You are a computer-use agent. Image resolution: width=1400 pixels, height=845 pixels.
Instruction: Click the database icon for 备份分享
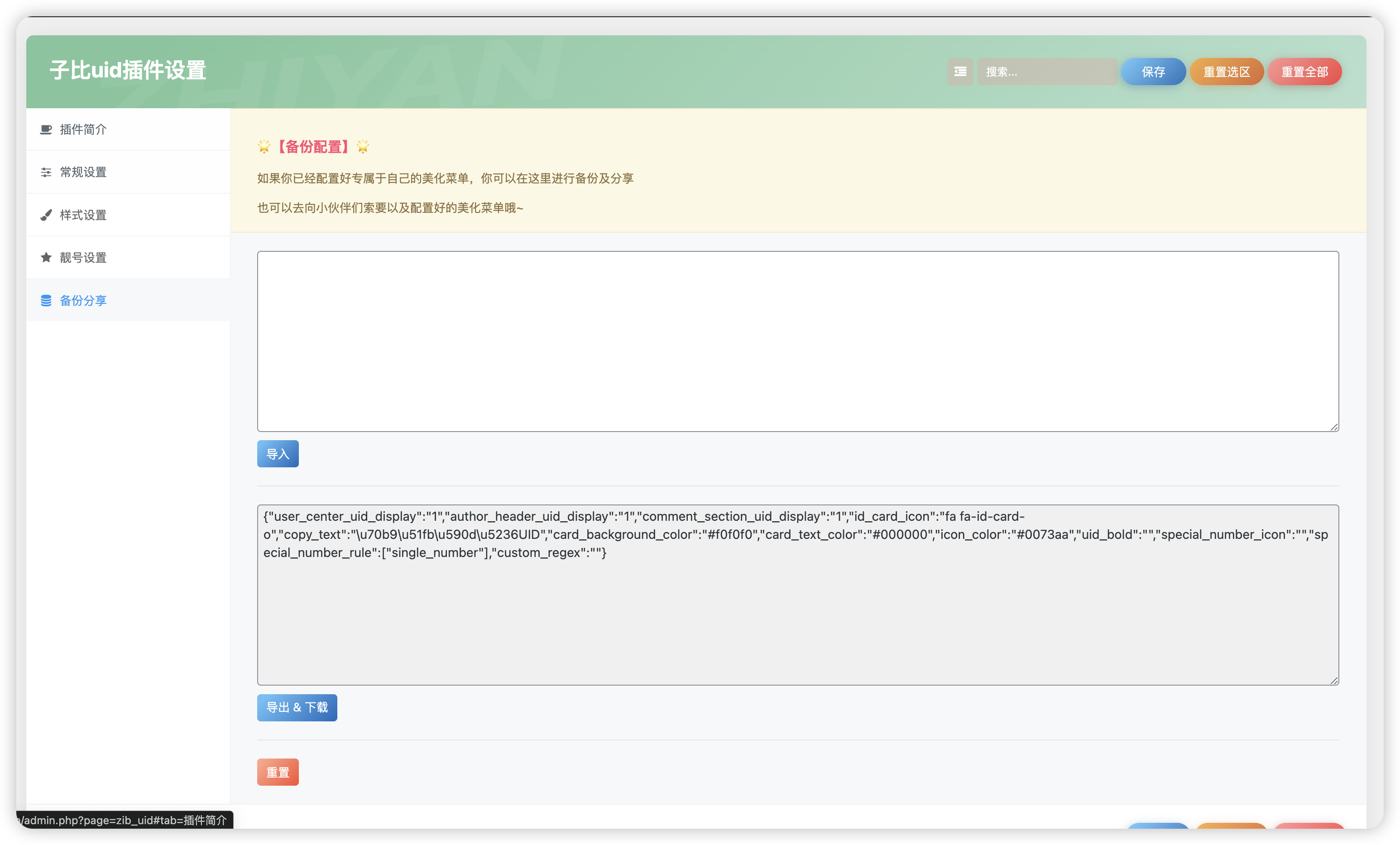coord(46,300)
